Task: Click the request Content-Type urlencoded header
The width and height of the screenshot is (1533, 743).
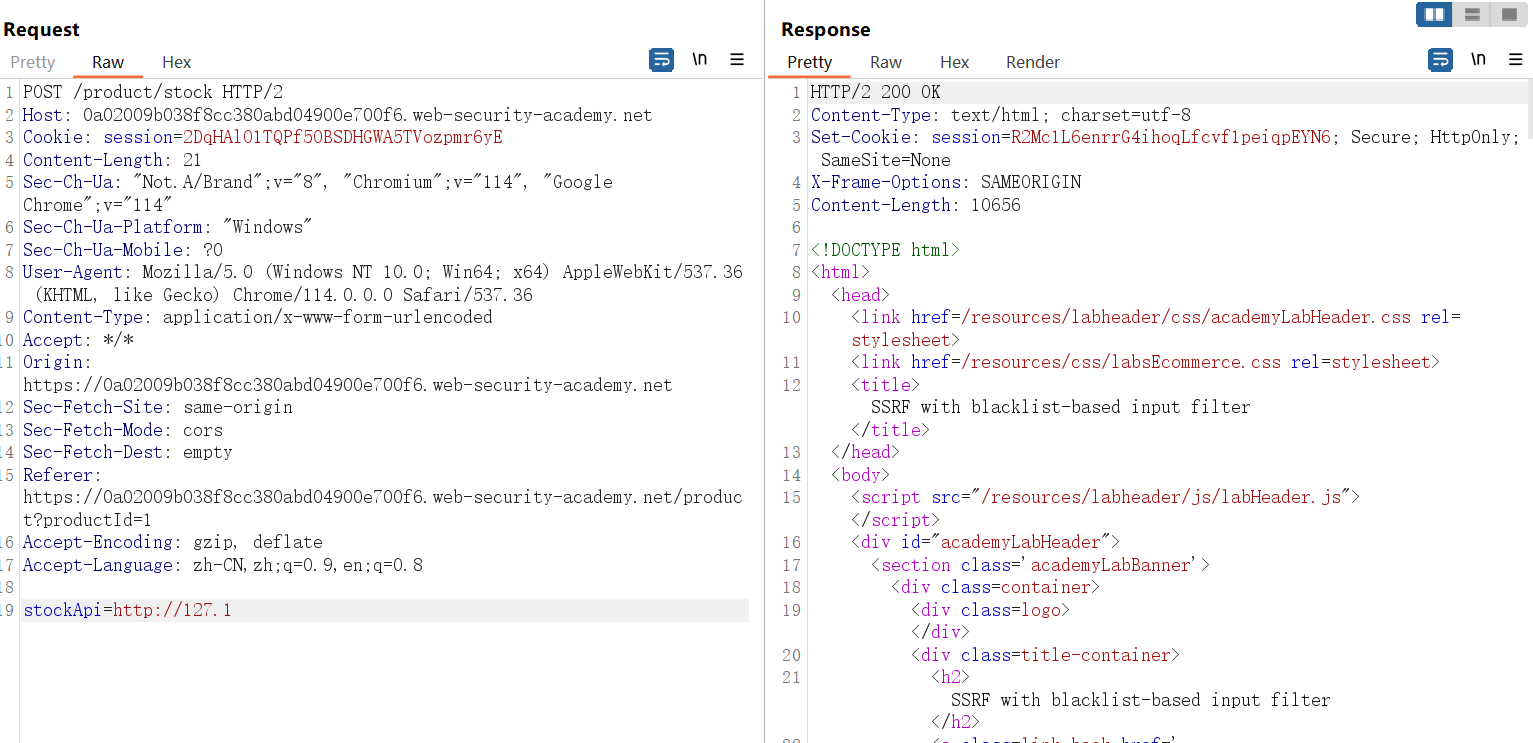Action: (258, 317)
